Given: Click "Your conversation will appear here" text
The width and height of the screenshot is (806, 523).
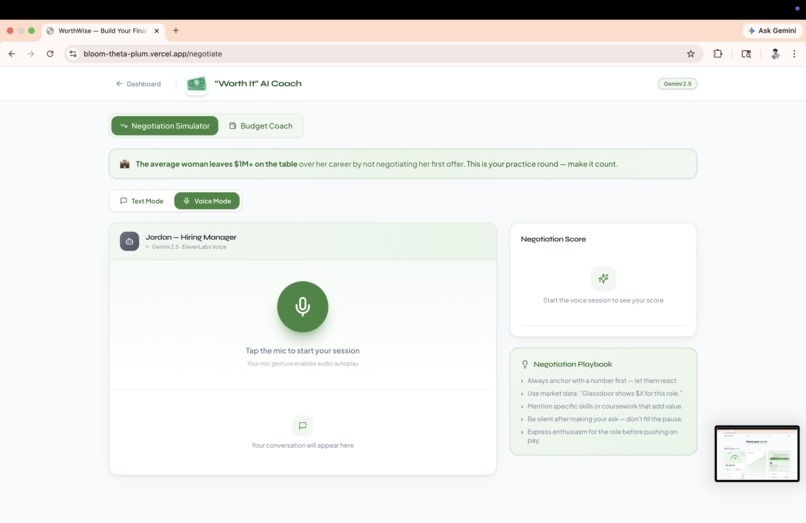Looking at the screenshot, I should [x=302, y=445].
